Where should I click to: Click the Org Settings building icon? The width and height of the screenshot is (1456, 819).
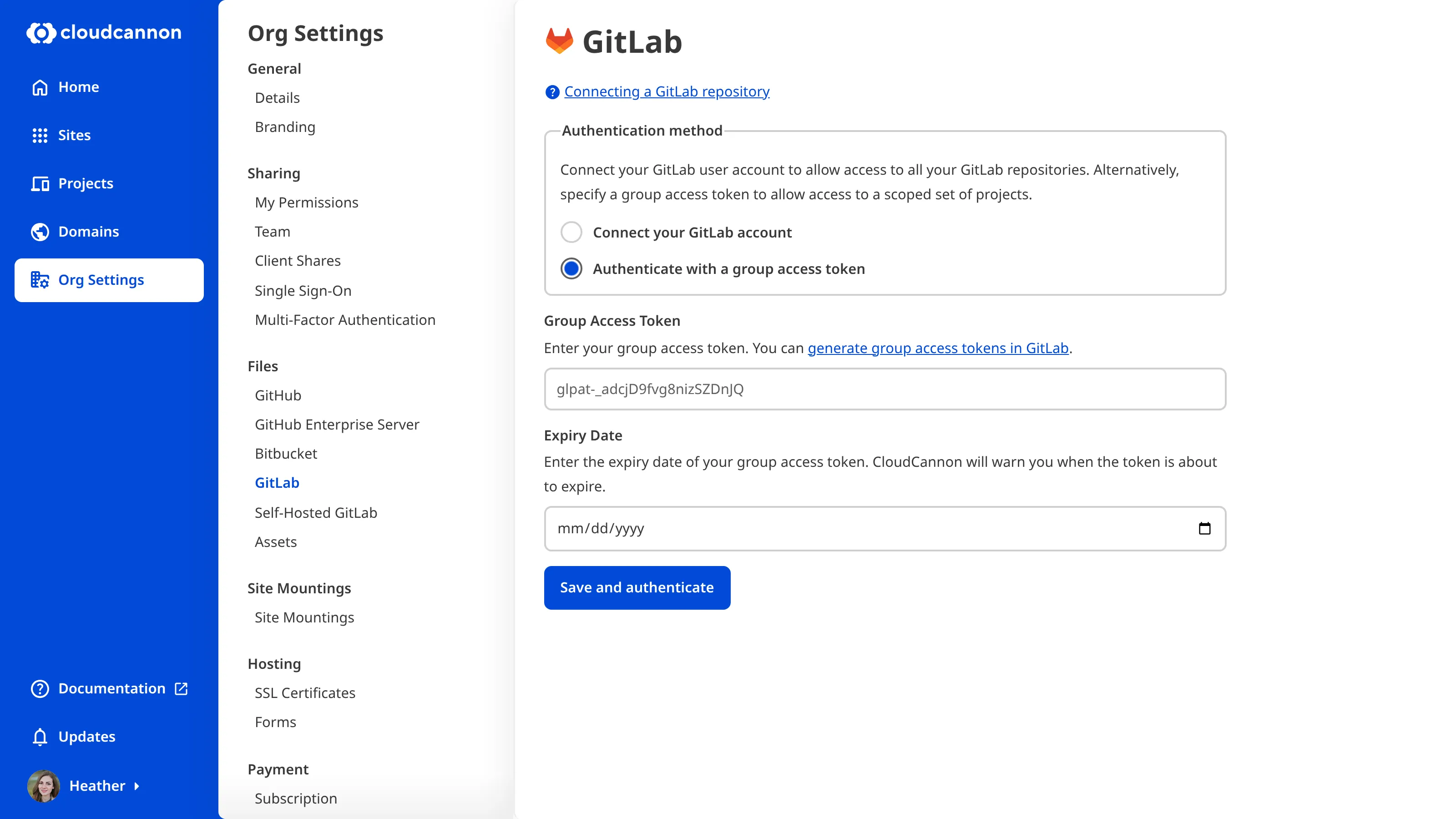click(40, 280)
